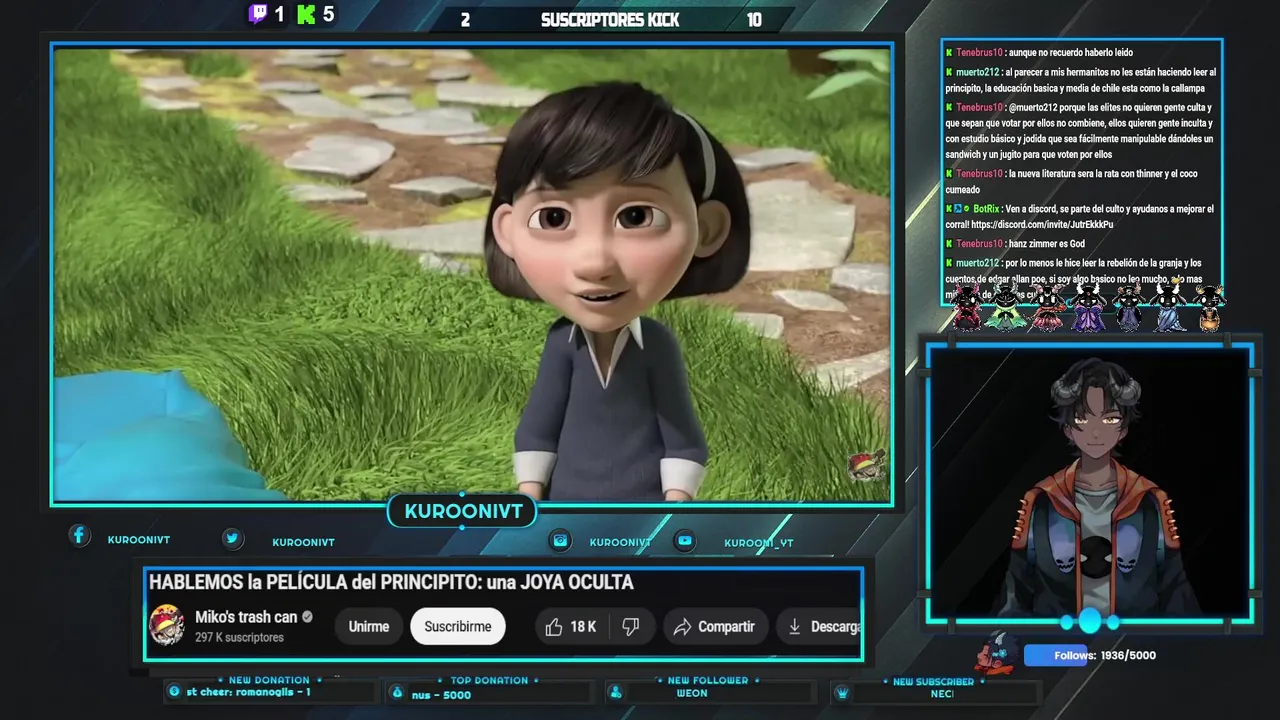
Task: Open the Instagram camera icon
Action: [x=560, y=540]
